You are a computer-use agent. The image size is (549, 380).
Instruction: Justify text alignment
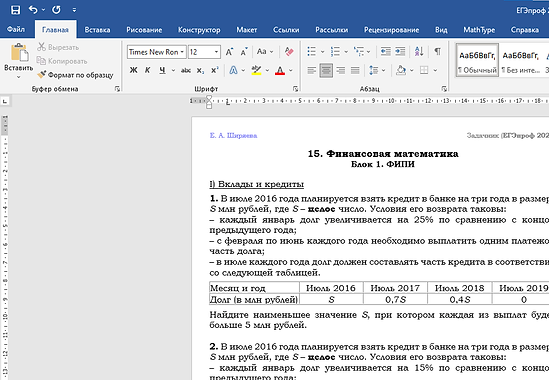point(355,71)
